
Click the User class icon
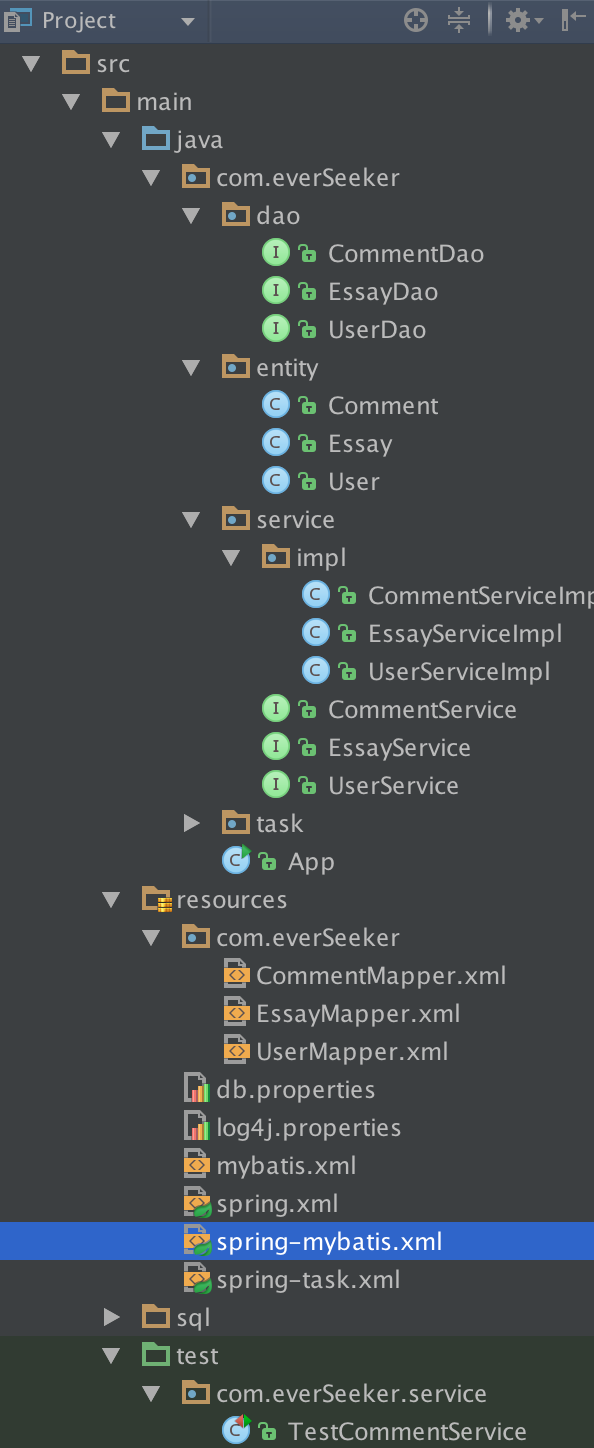click(x=276, y=481)
